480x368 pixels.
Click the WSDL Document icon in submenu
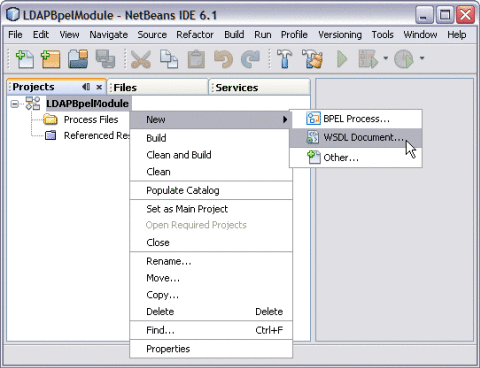pos(313,137)
